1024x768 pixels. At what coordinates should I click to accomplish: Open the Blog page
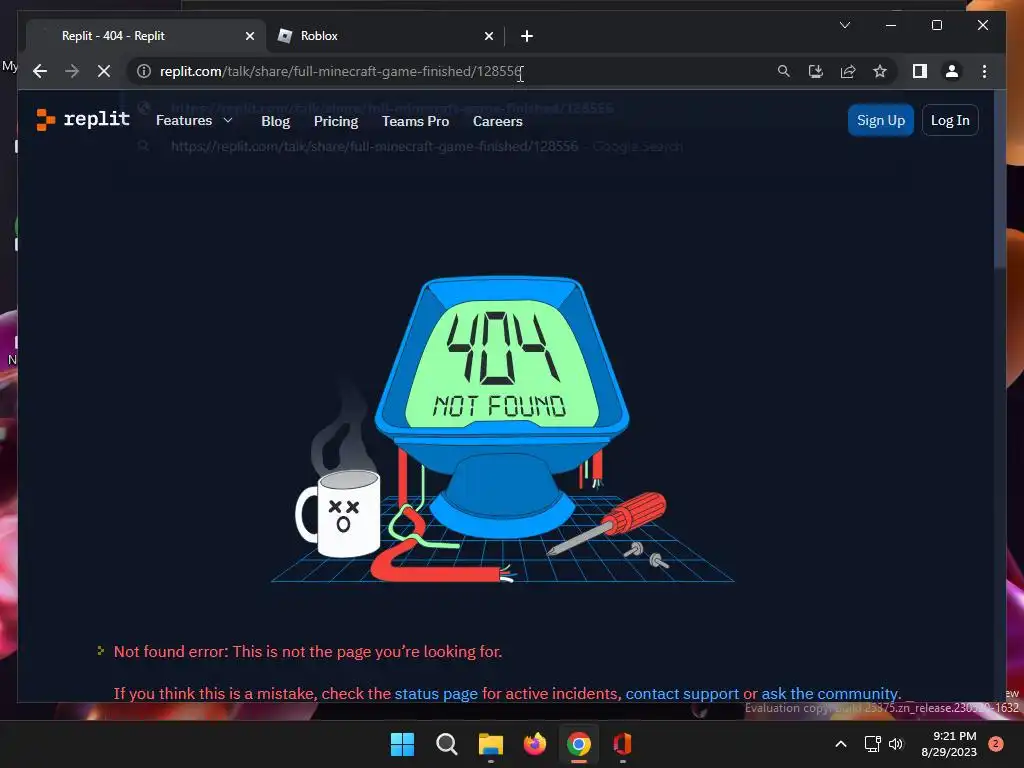coord(275,121)
